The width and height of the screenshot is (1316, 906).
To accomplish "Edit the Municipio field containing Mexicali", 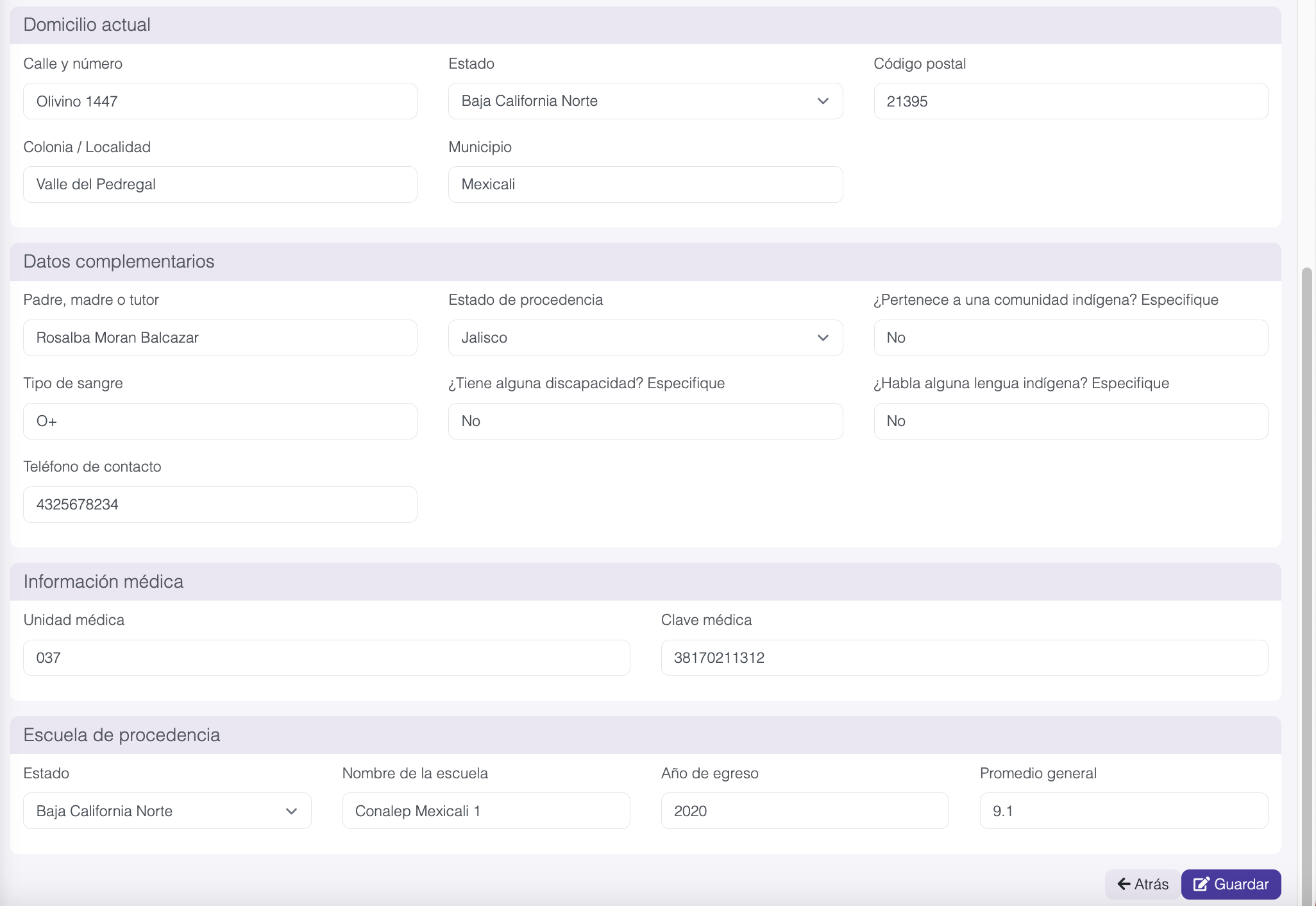I will tap(645, 184).
